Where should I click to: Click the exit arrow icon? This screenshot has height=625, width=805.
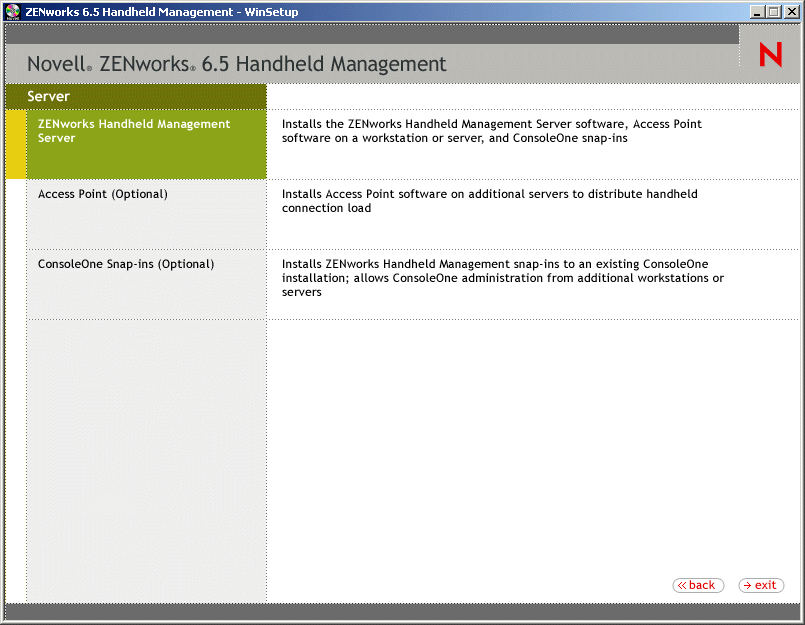tap(746, 585)
